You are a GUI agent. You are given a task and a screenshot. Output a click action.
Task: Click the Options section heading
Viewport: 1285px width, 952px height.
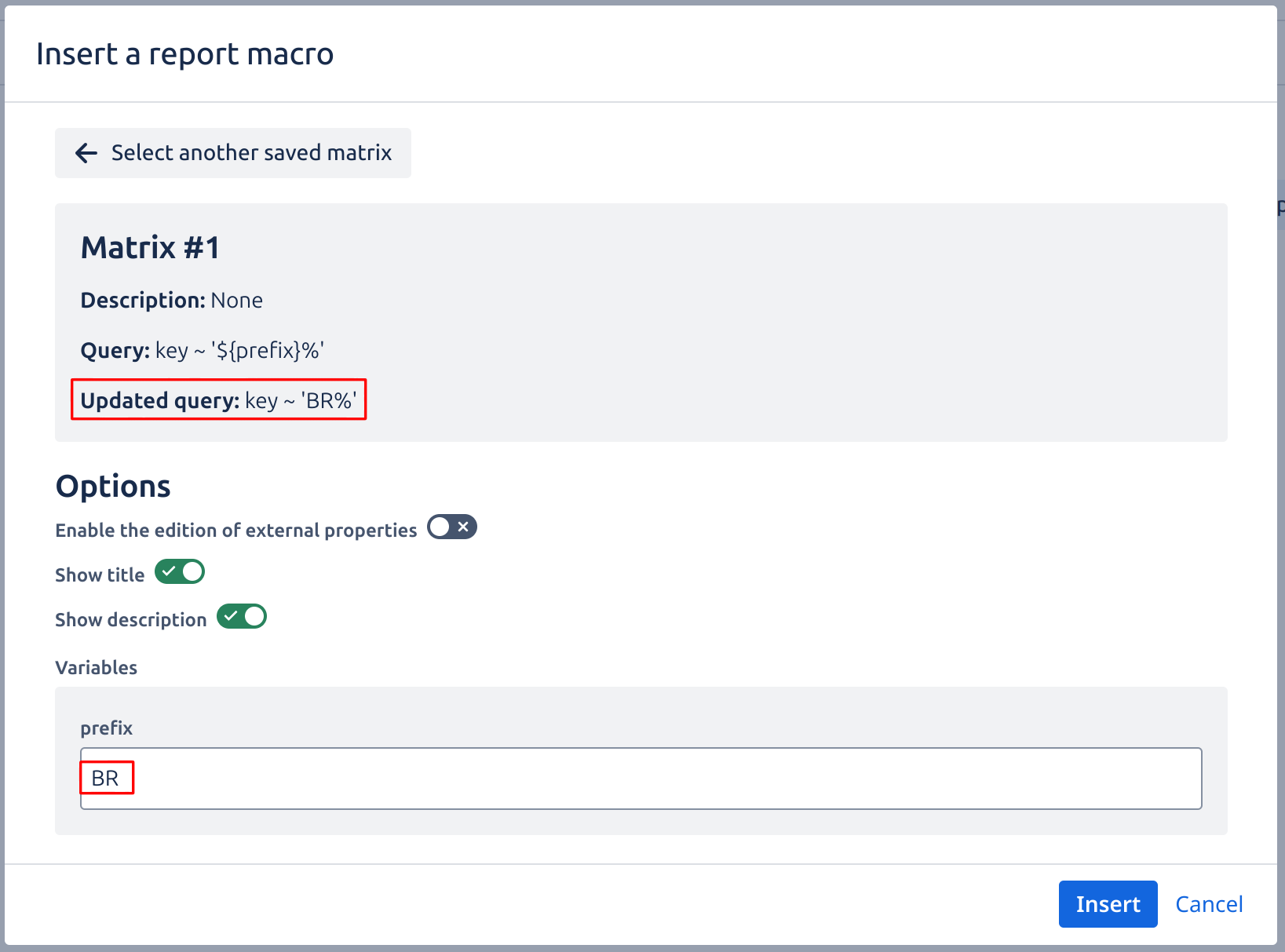pyautogui.click(x=113, y=487)
